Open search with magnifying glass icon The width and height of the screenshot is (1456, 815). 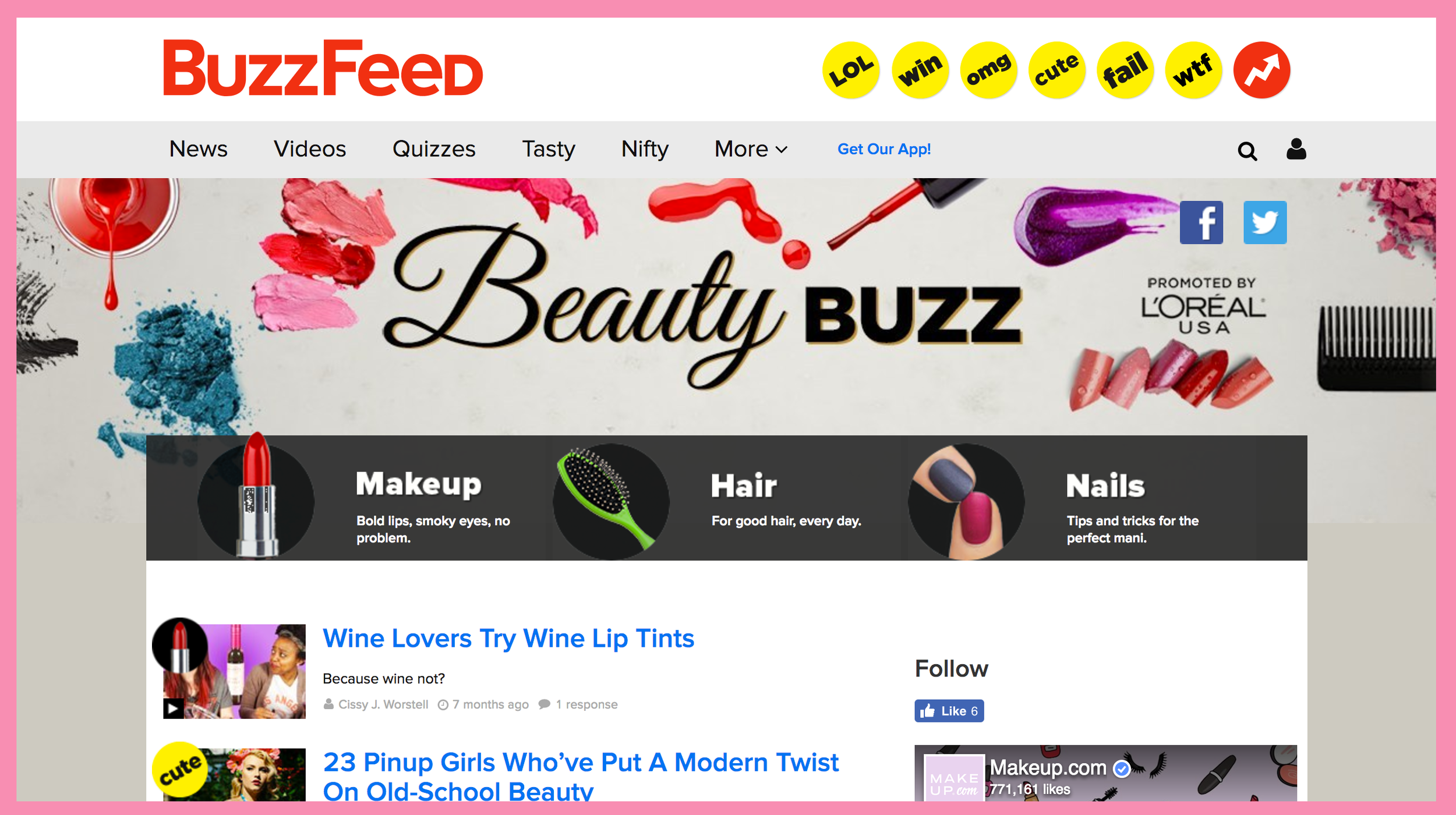pyautogui.click(x=1247, y=151)
